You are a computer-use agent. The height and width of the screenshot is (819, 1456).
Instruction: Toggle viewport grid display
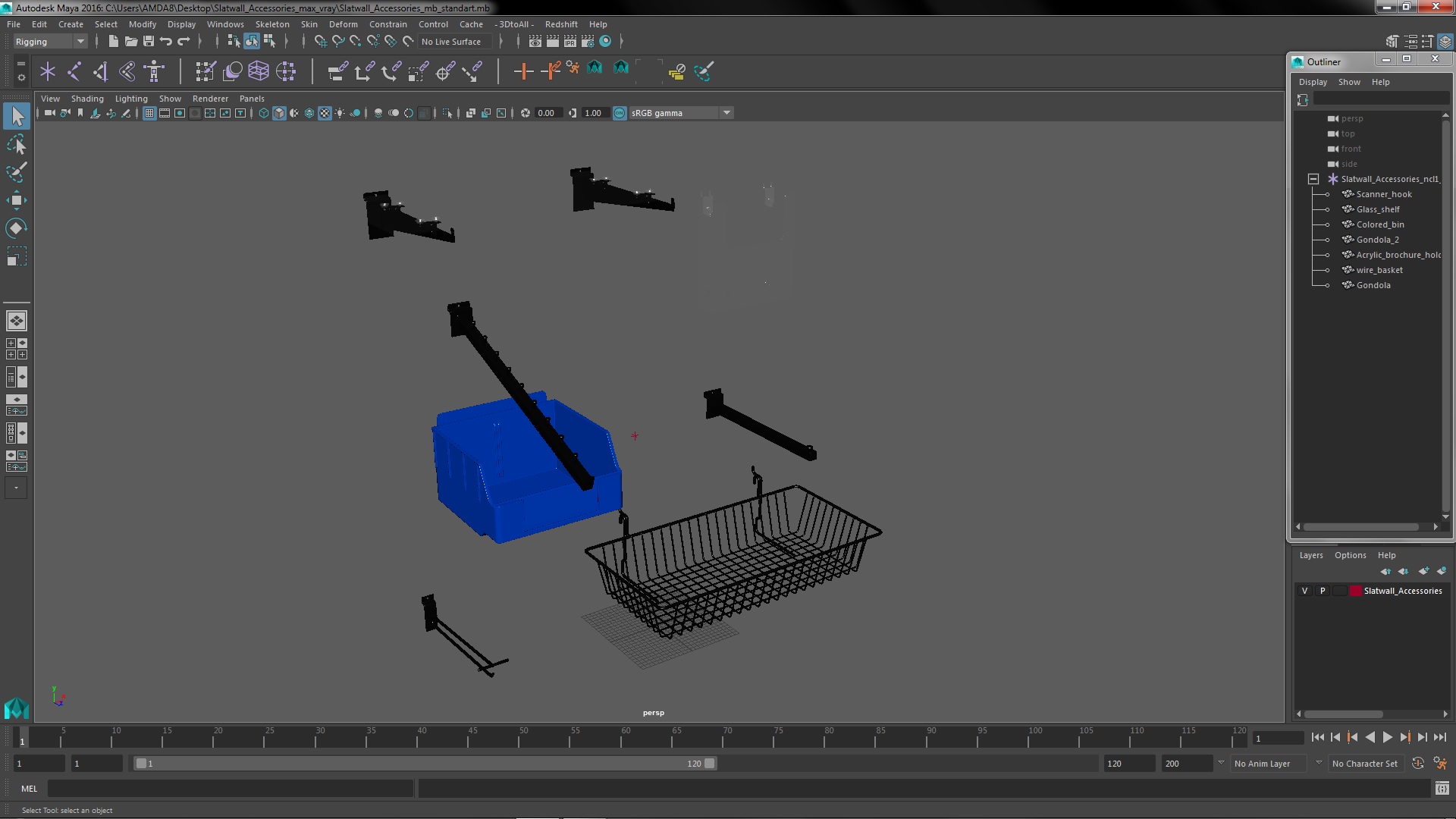click(x=149, y=113)
